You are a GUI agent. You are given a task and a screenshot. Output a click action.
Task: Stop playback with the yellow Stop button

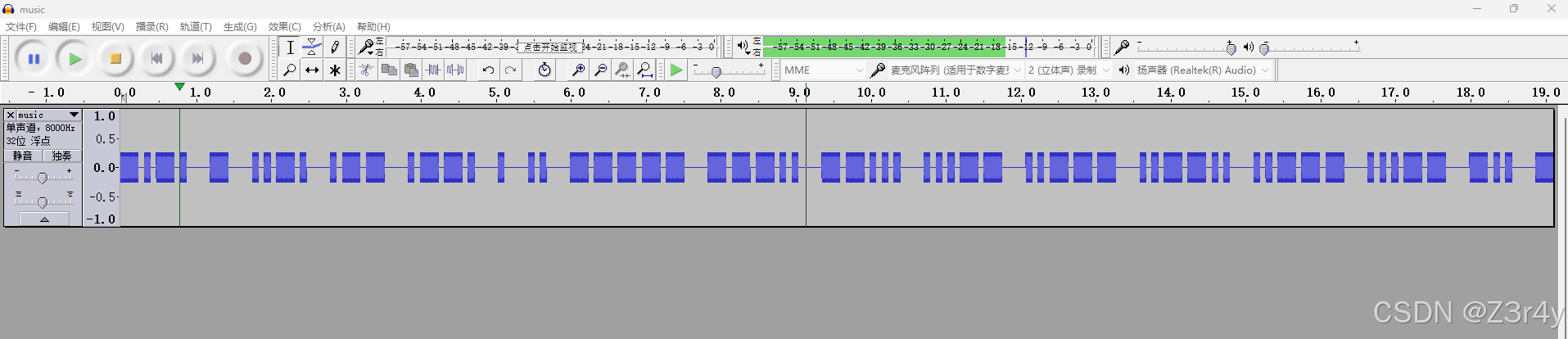[x=115, y=59]
